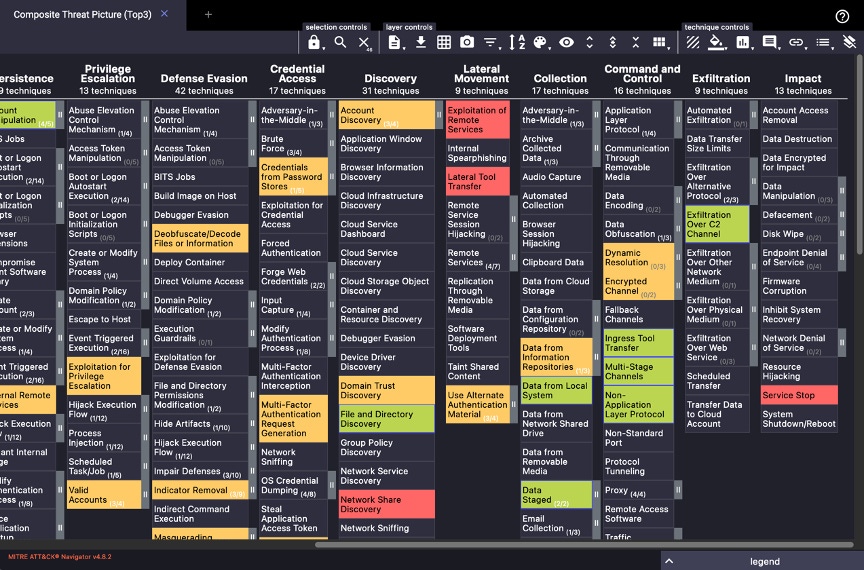Open the A–Z sorting control
Image resolution: width=864 pixels, height=570 pixels.
click(x=517, y=42)
